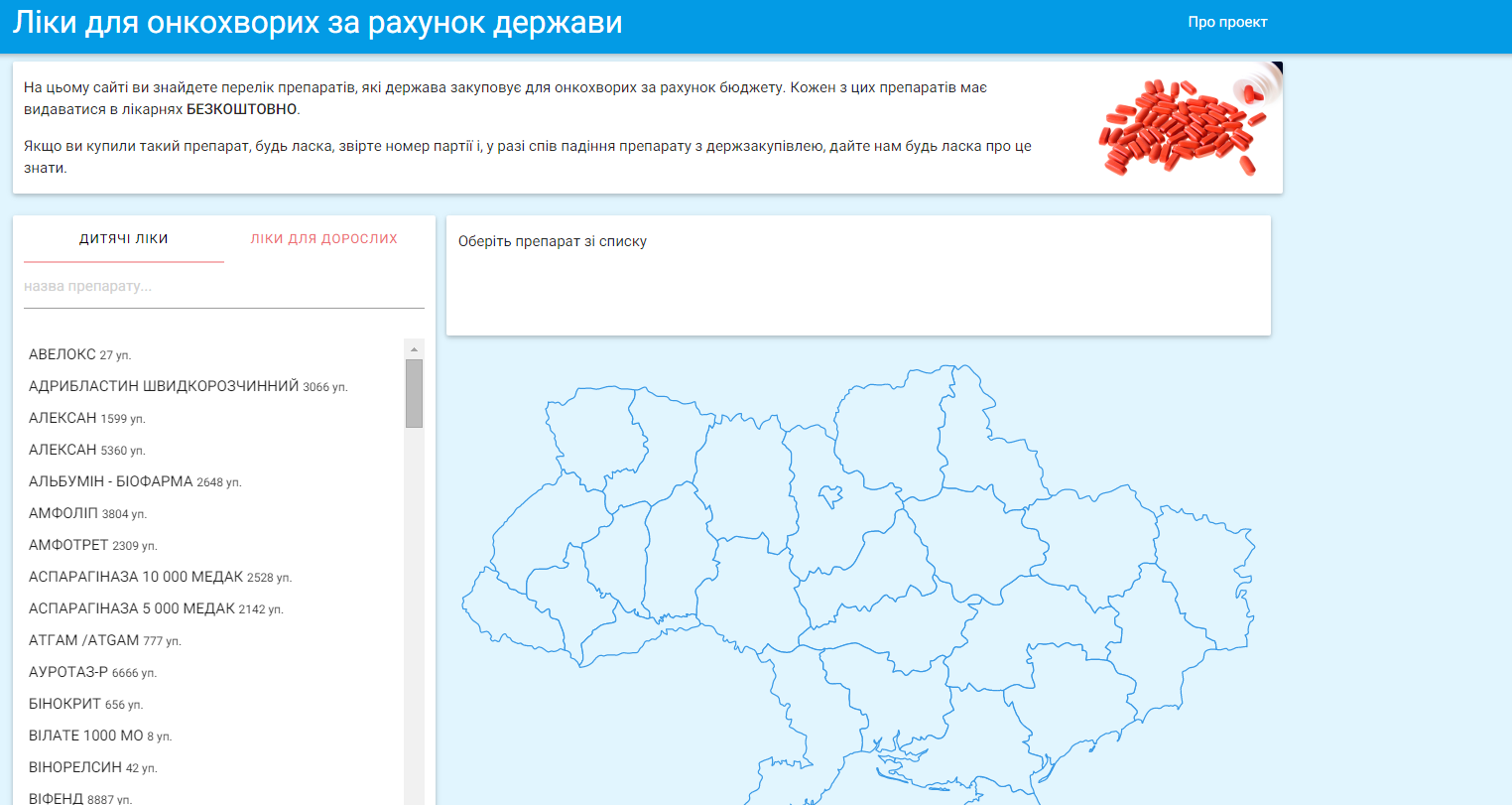Viewport: 1512px width, 805px height.
Task: Select АЛЕКСАН with 1599 packages
Action: tap(86, 418)
